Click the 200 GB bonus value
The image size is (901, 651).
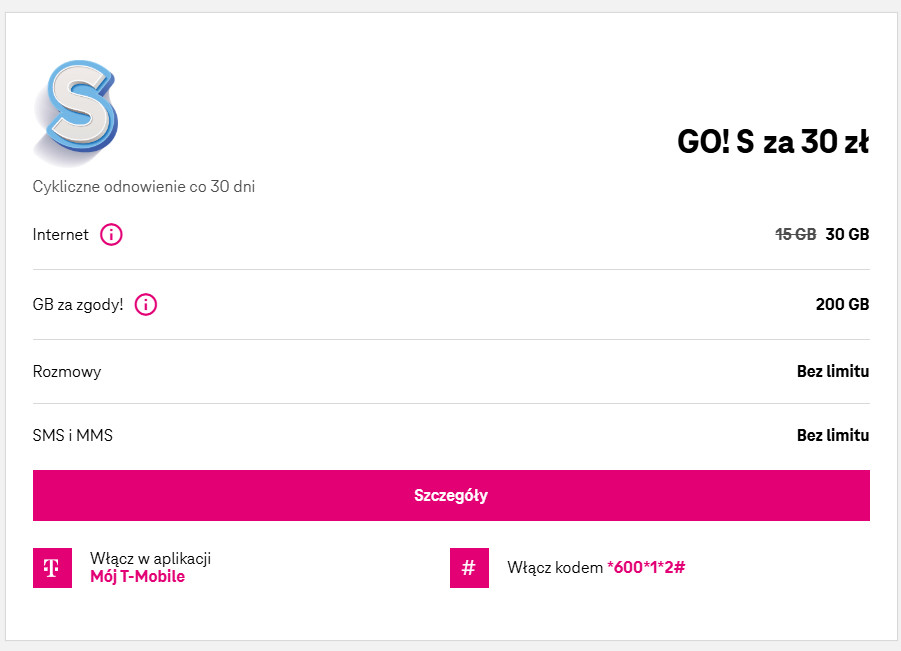pyautogui.click(x=842, y=304)
